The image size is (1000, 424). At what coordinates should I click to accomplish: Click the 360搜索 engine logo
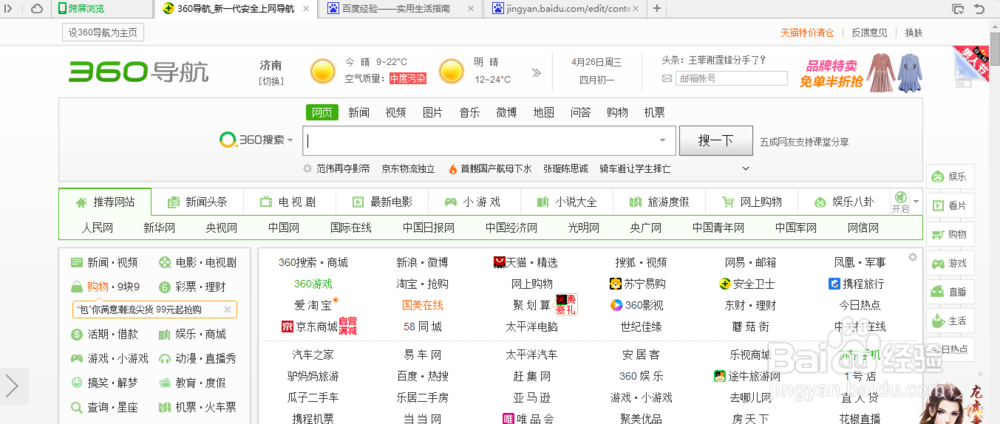pyautogui.click(x=251, y=140)
